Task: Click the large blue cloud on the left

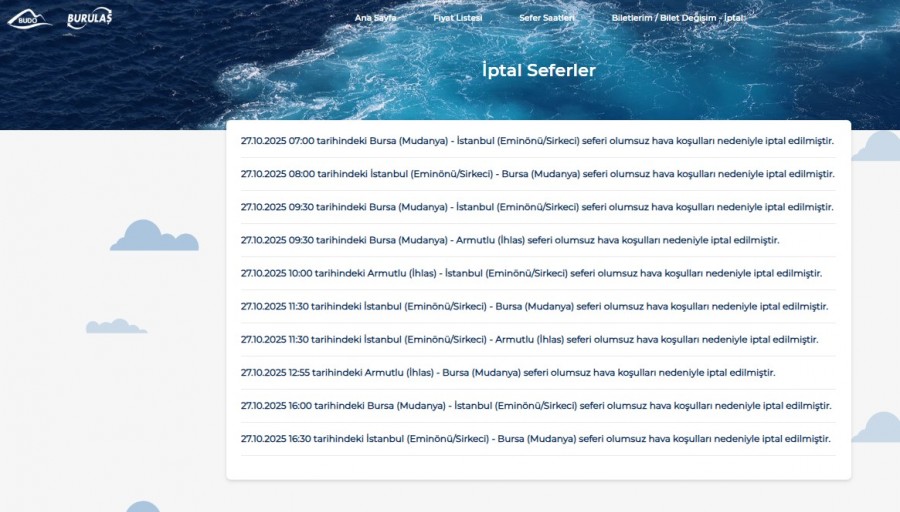Action: coord(153,237)
